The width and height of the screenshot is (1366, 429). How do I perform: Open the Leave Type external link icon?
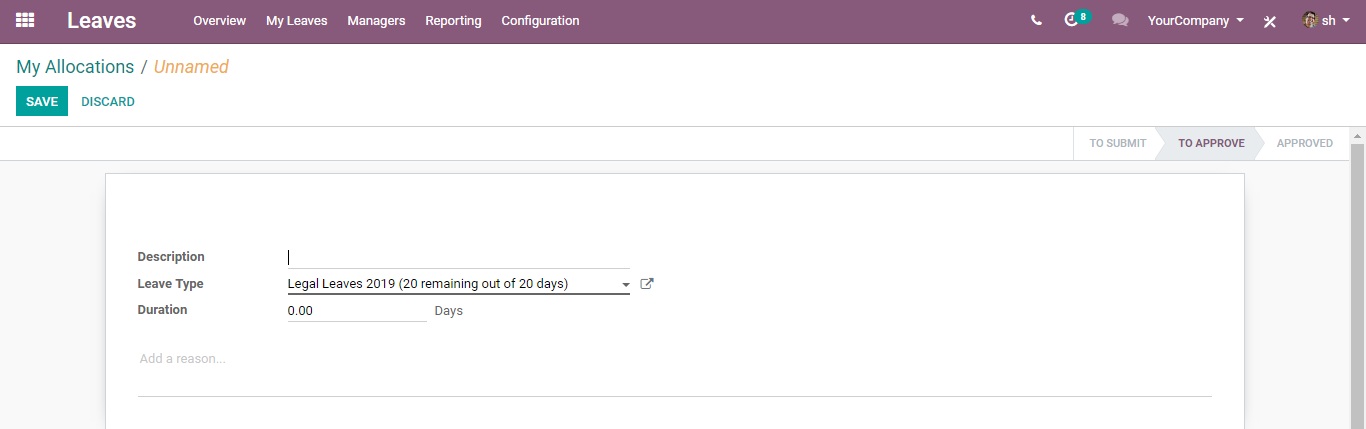pos(647,284)
